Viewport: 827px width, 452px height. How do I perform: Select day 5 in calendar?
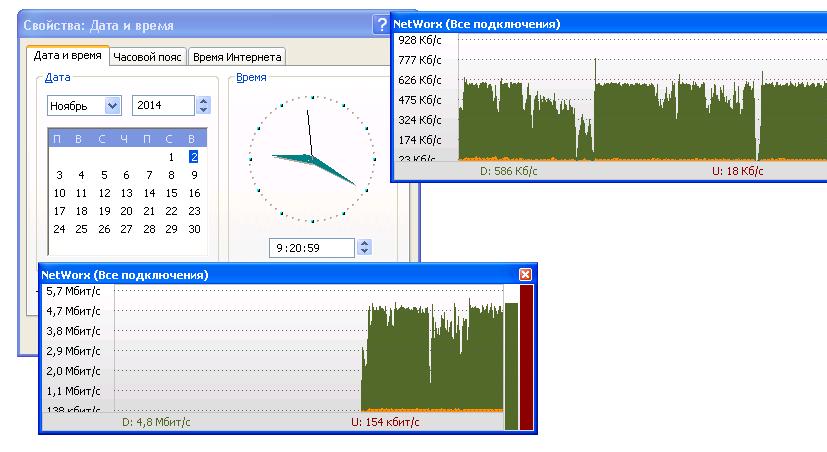pos(104,175)
